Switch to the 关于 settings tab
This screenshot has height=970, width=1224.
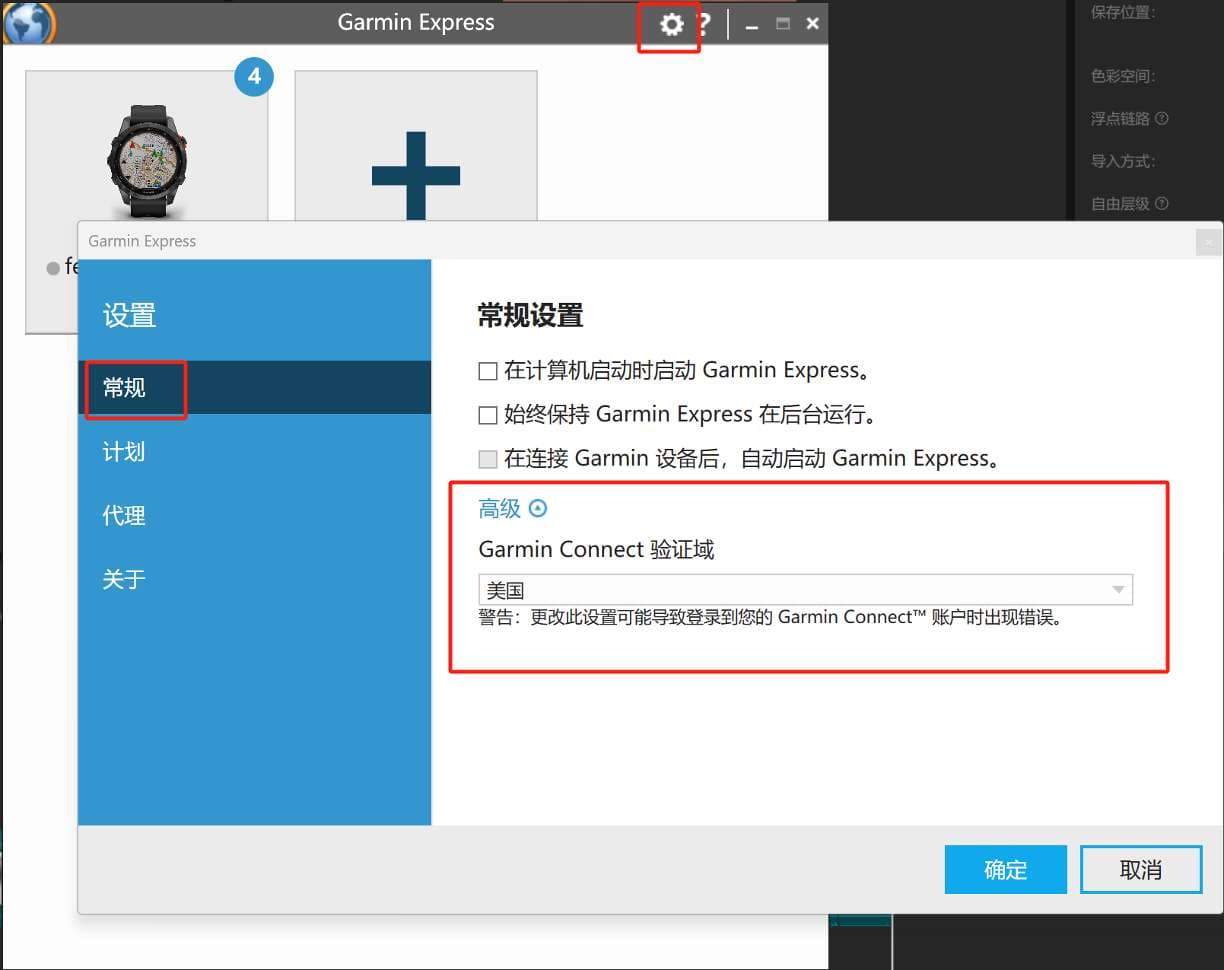click(254, 579)
